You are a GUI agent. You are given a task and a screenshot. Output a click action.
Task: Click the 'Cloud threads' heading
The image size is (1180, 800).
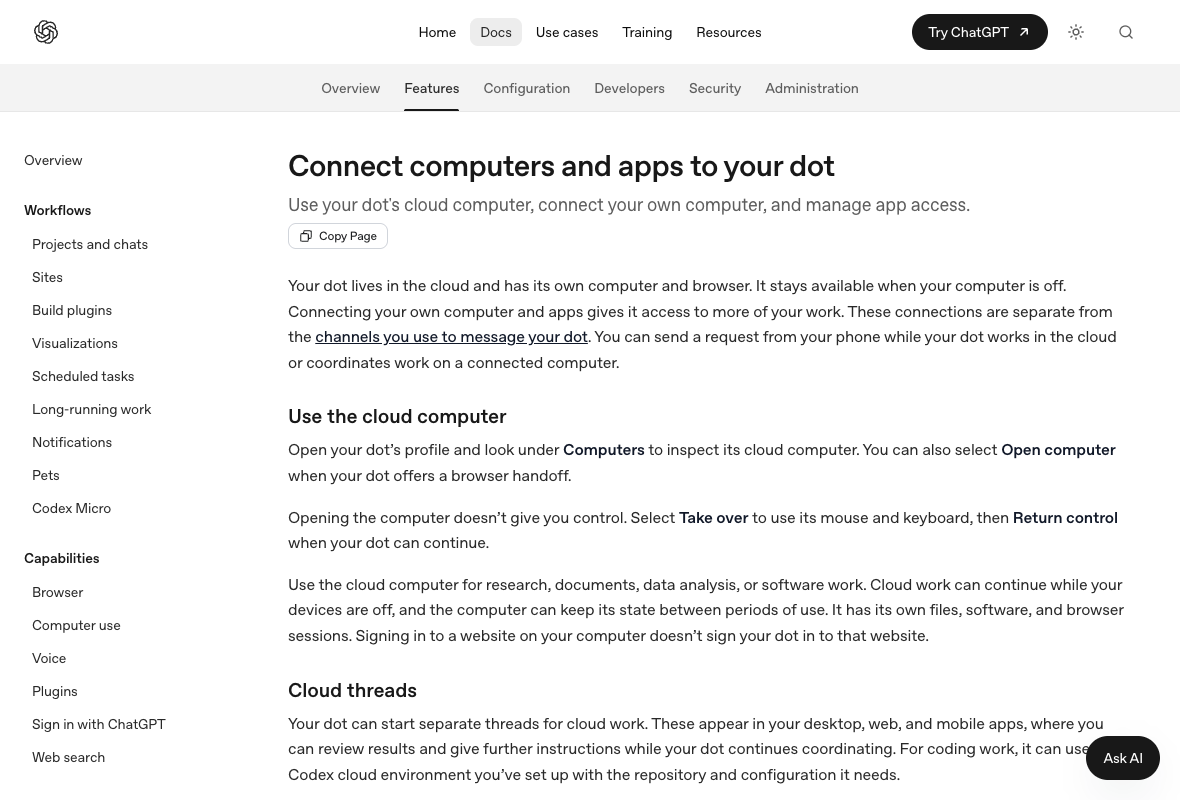(x=352, y=690)
